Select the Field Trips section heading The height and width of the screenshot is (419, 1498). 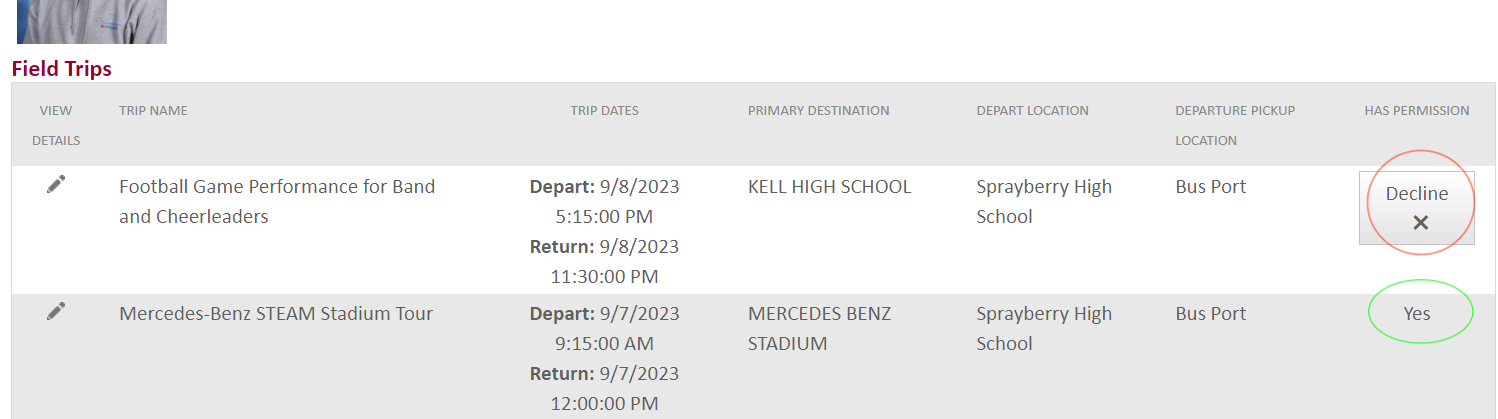(x=62, y=68)
